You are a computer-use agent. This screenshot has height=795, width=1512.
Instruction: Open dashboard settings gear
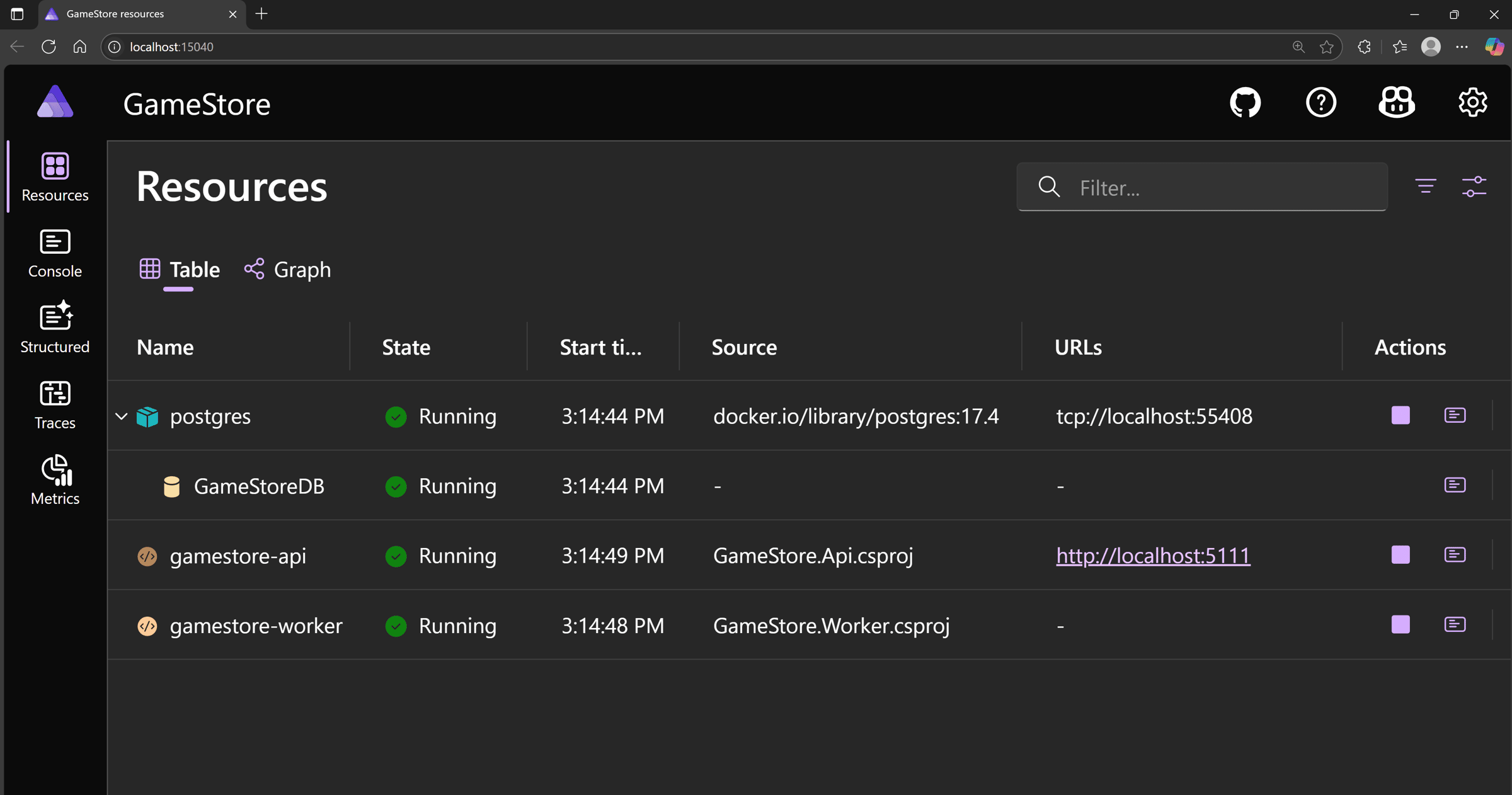[1473, 103]
